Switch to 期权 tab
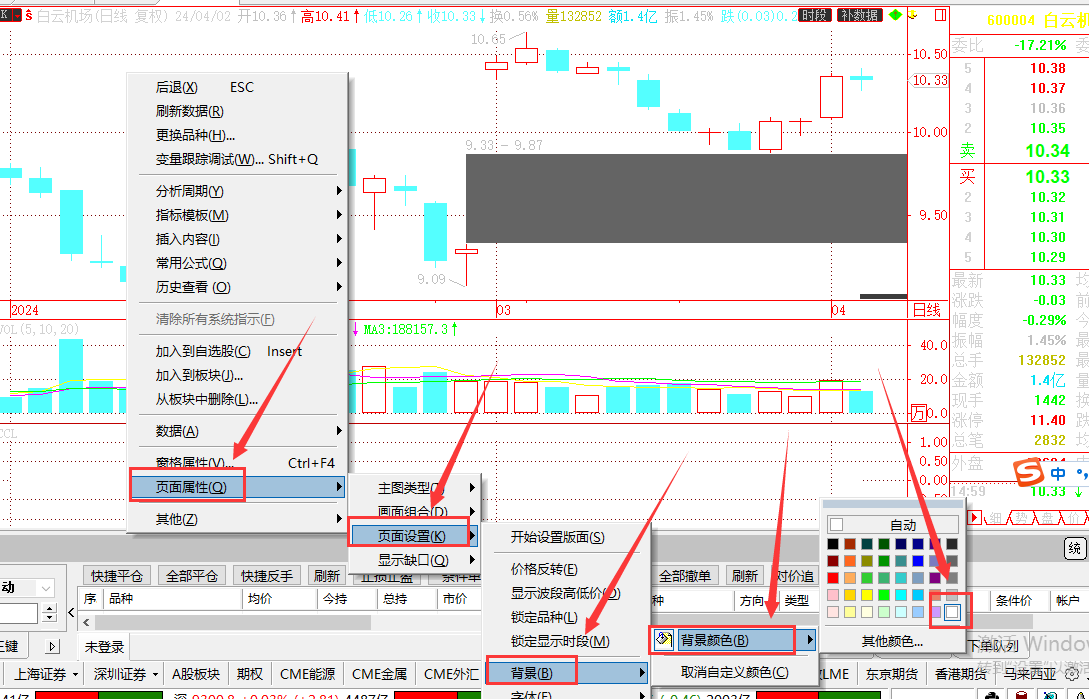This screenshot has width=1089, height=699. (x=249, y=674)
